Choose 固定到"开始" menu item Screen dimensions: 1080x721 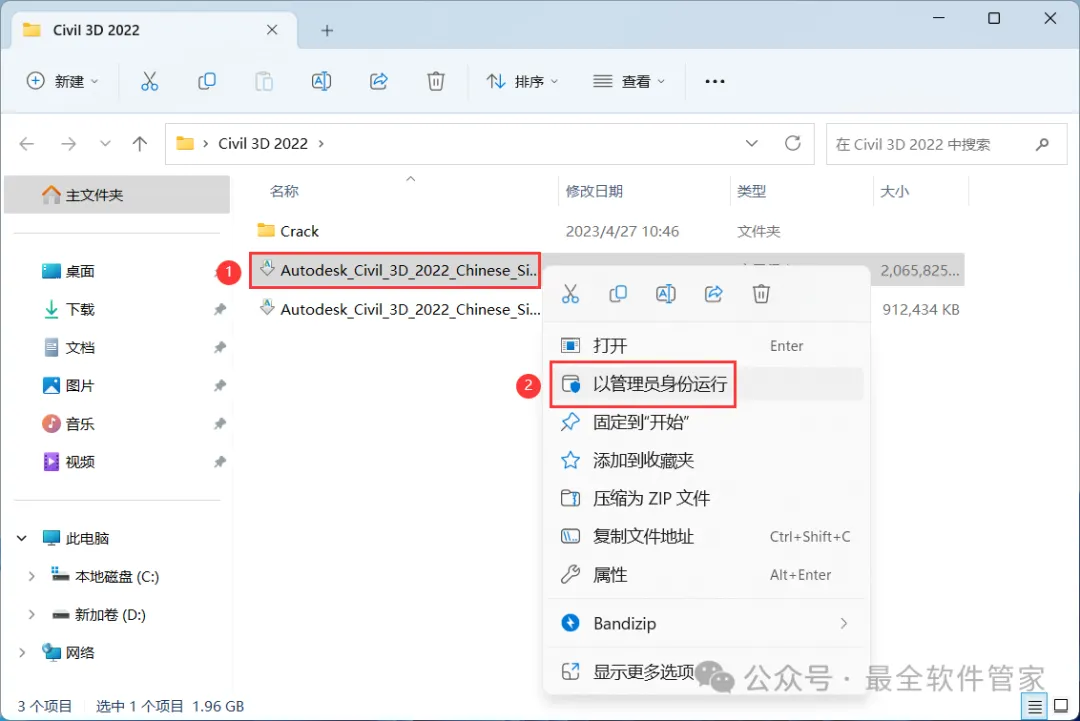(706, 422)
